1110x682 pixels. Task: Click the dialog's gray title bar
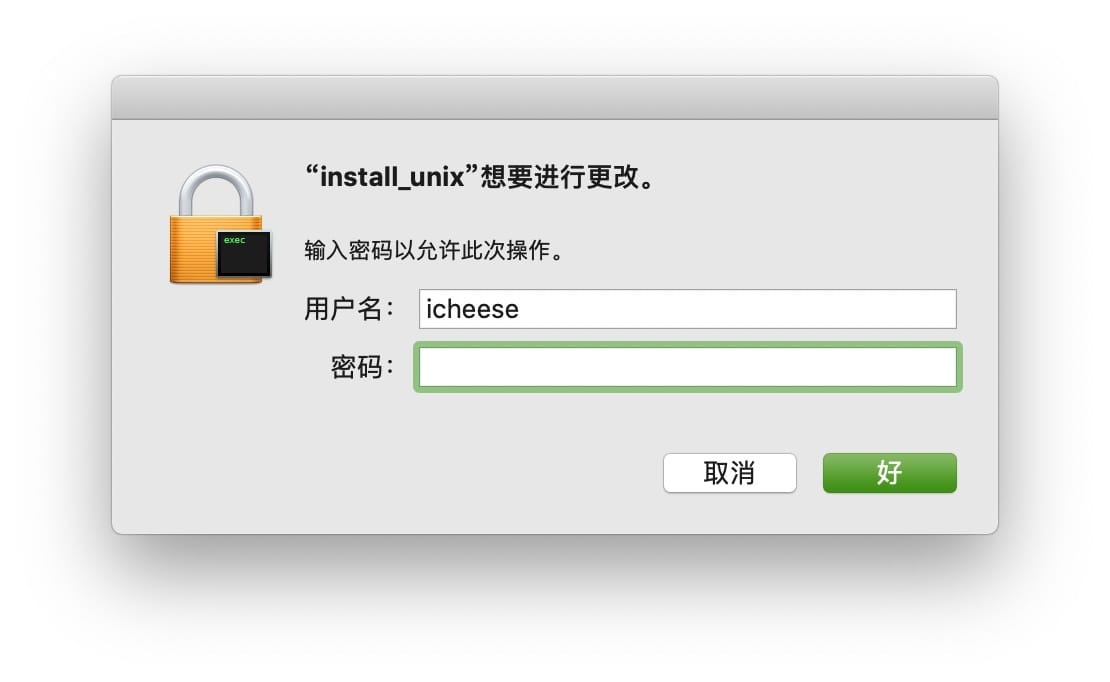(554, 98)
